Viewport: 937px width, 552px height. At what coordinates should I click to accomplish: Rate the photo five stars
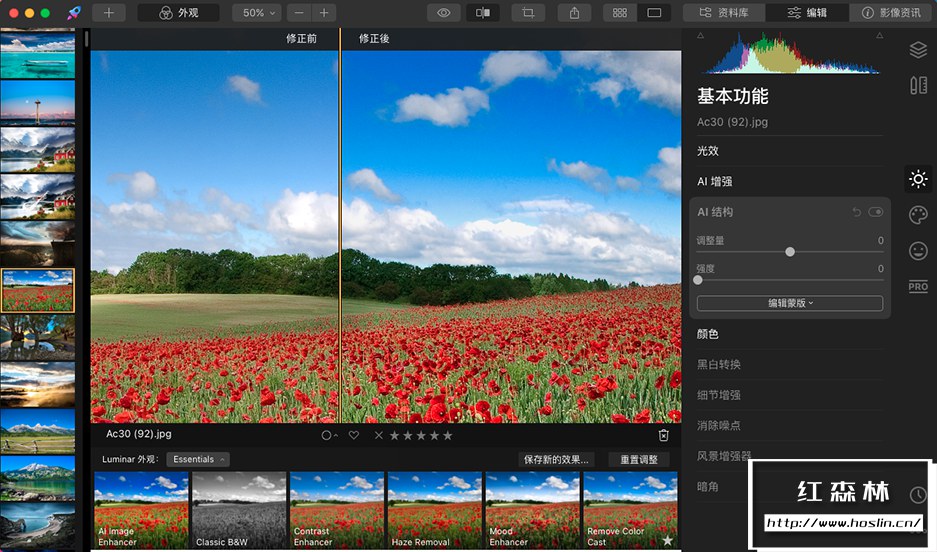point(448,436)
